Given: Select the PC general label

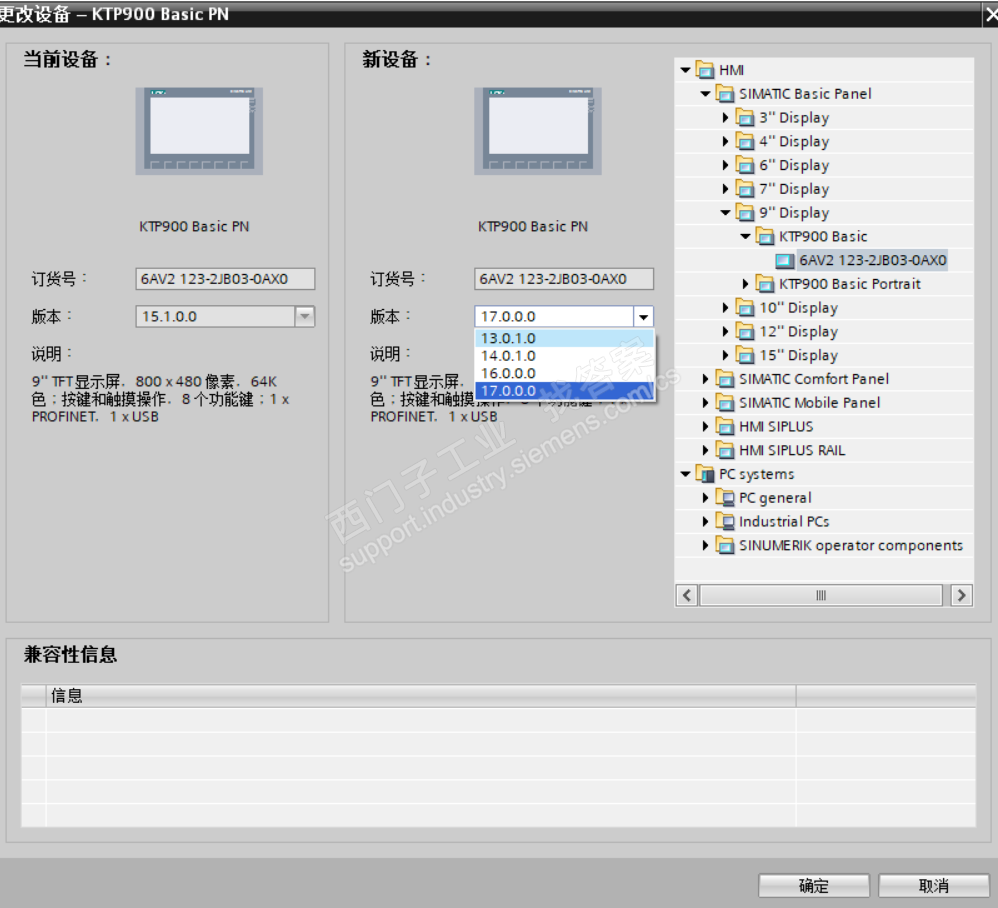Looking at the screenshot, I should click(775, 498).
